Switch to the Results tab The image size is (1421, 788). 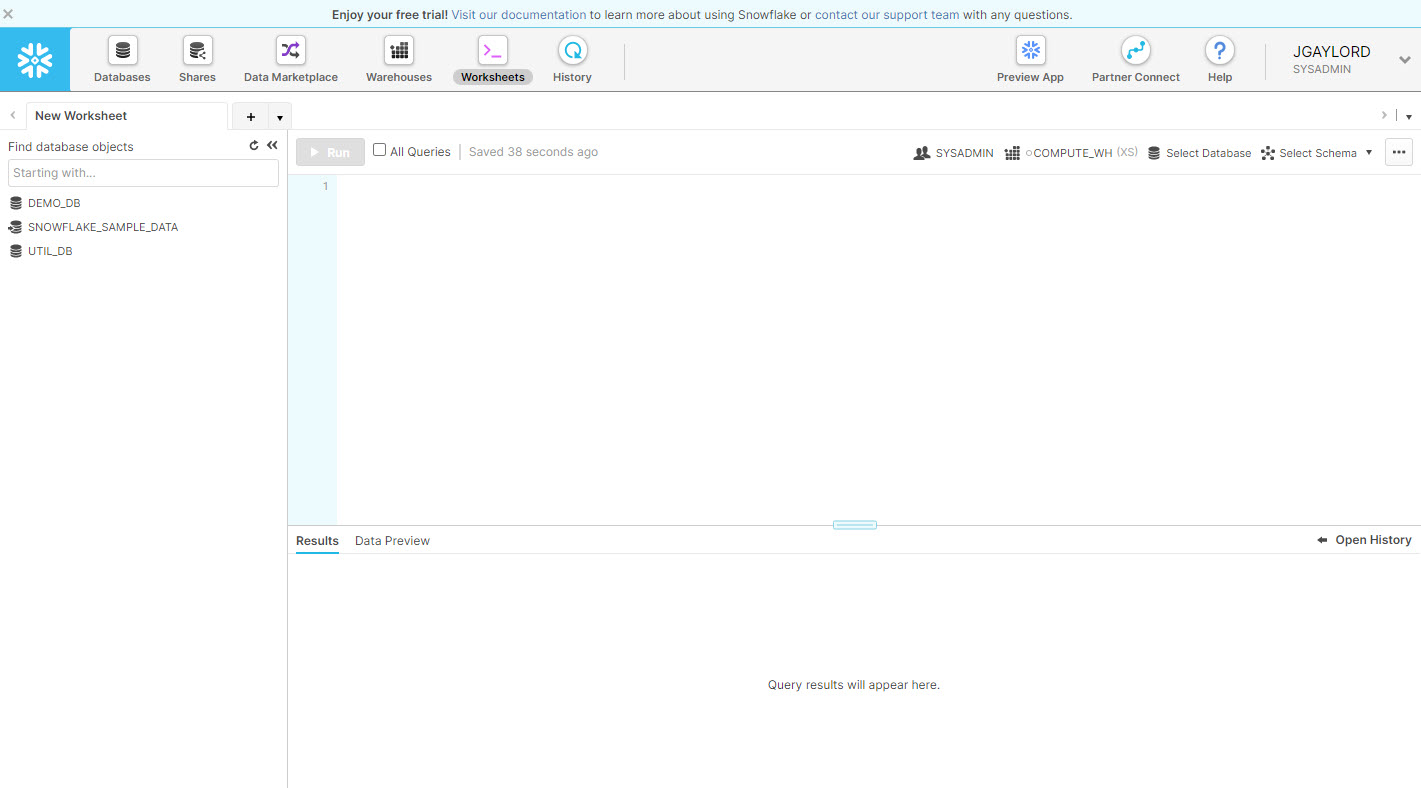pyautogui.click(x=317, y=541)
